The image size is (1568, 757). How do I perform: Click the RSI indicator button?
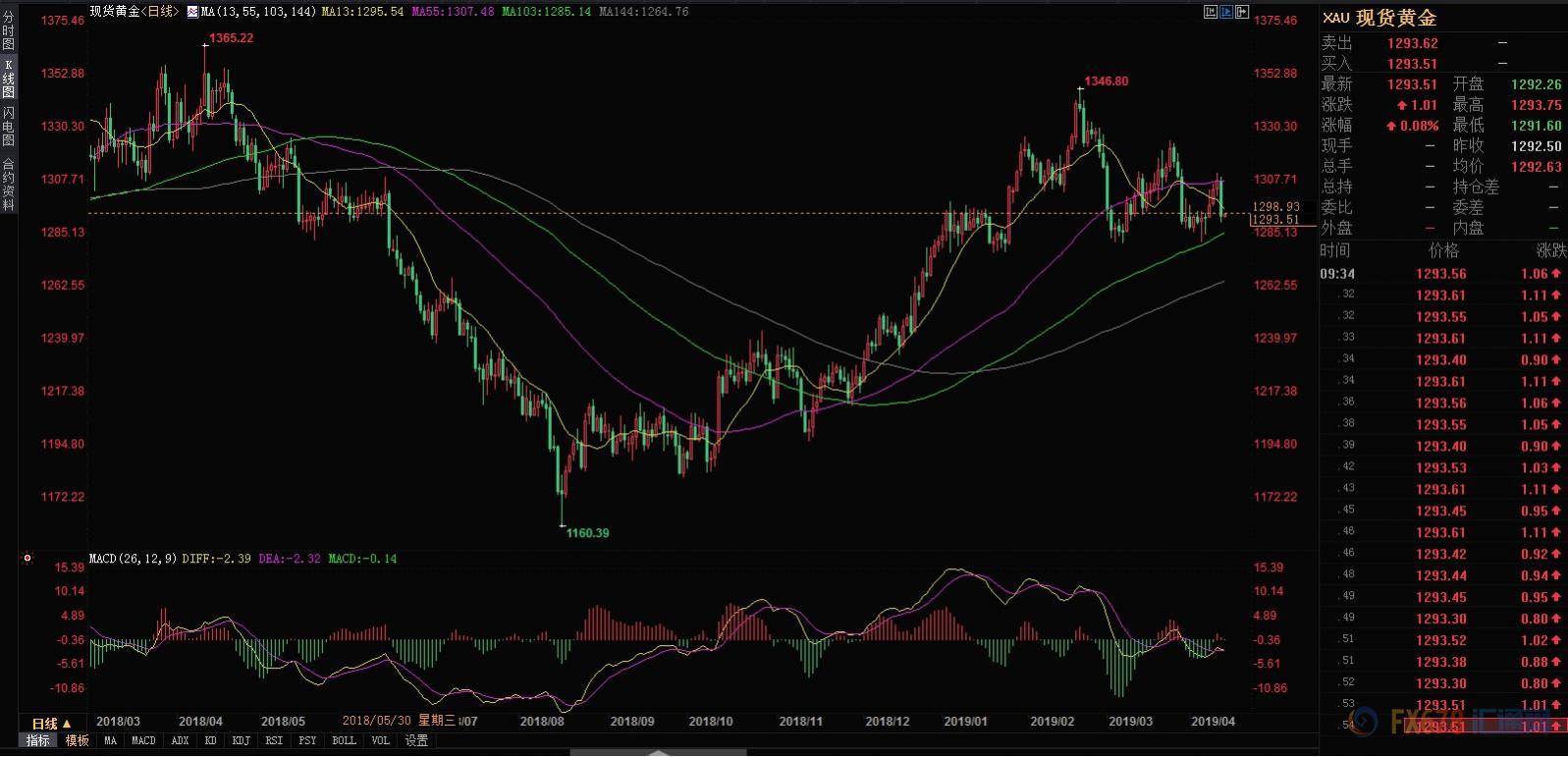coord(274,741)
